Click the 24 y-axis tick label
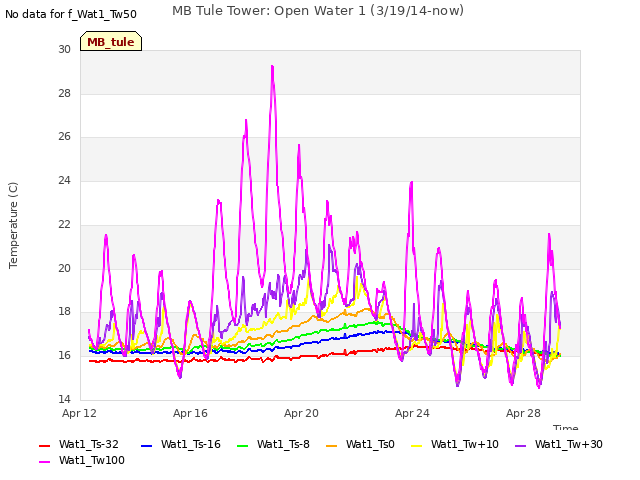The image size is (640, 480). coord(64,180)
